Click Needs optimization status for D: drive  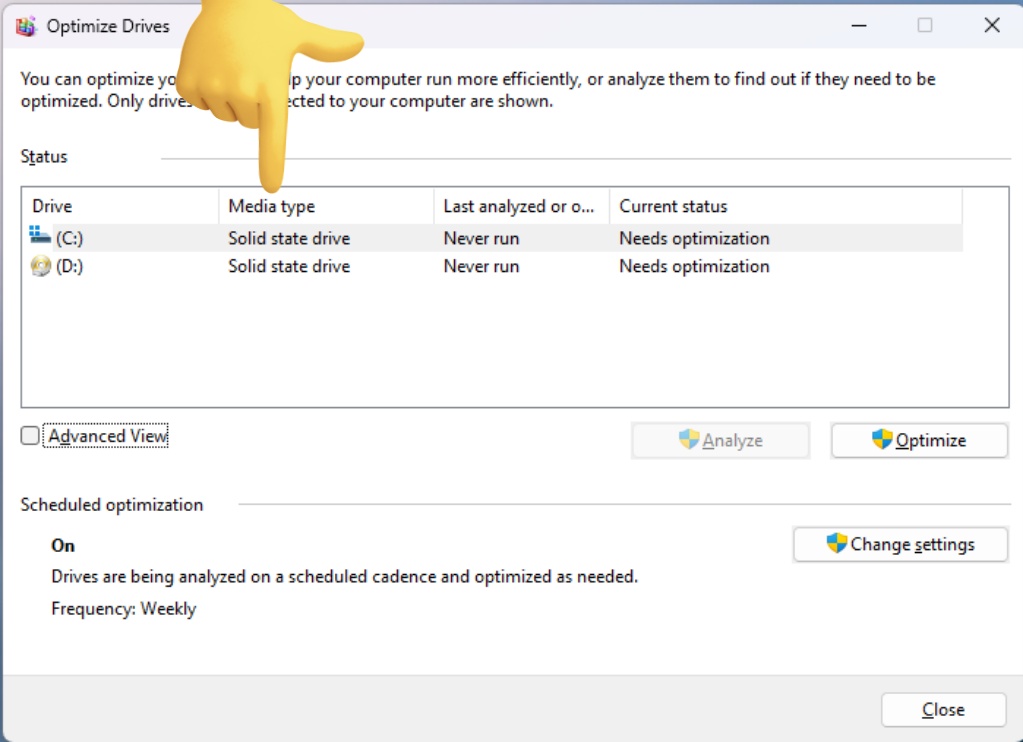tap(694, 267)
